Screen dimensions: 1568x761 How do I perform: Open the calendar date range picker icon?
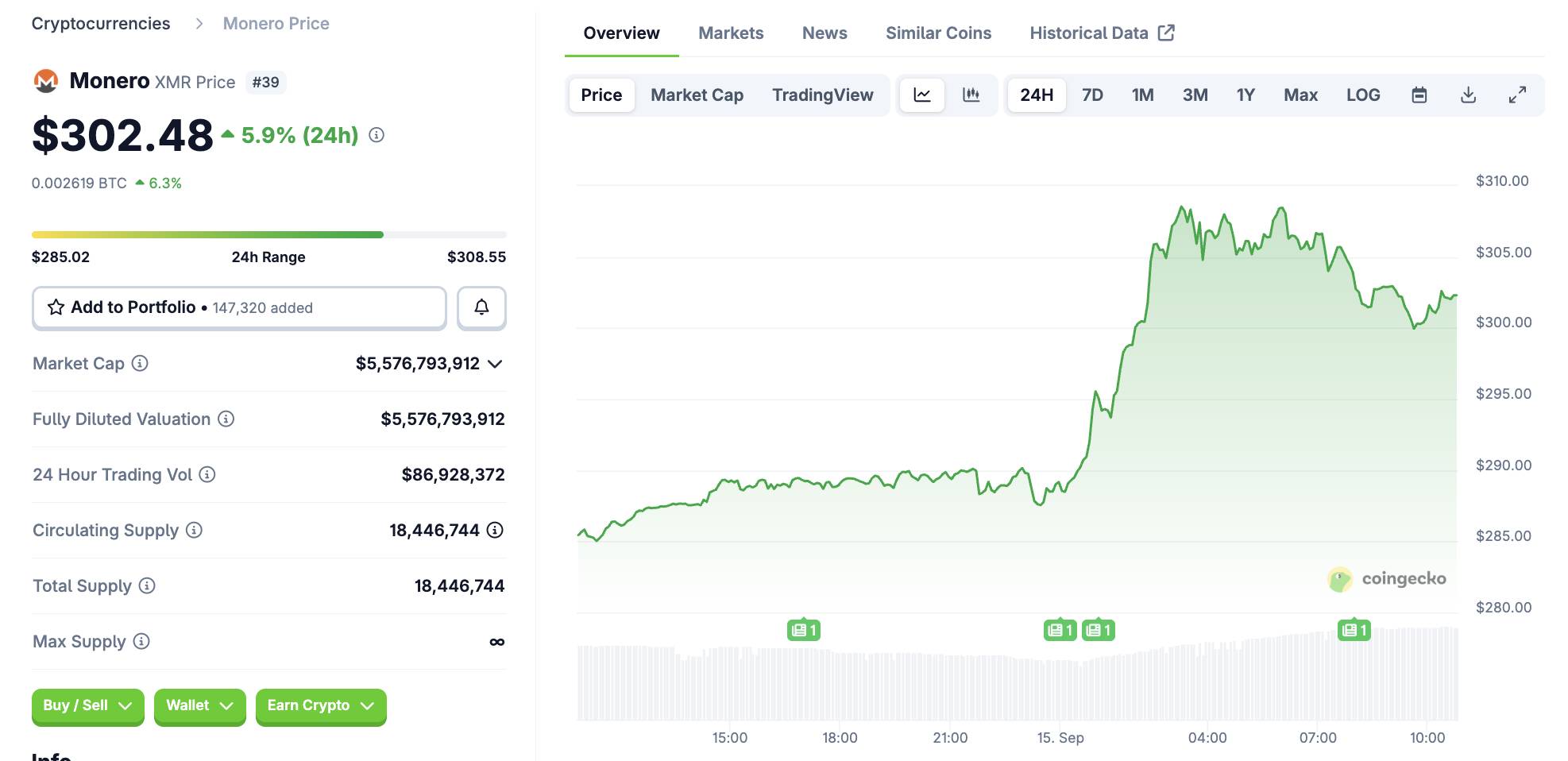click(1419, 95)
